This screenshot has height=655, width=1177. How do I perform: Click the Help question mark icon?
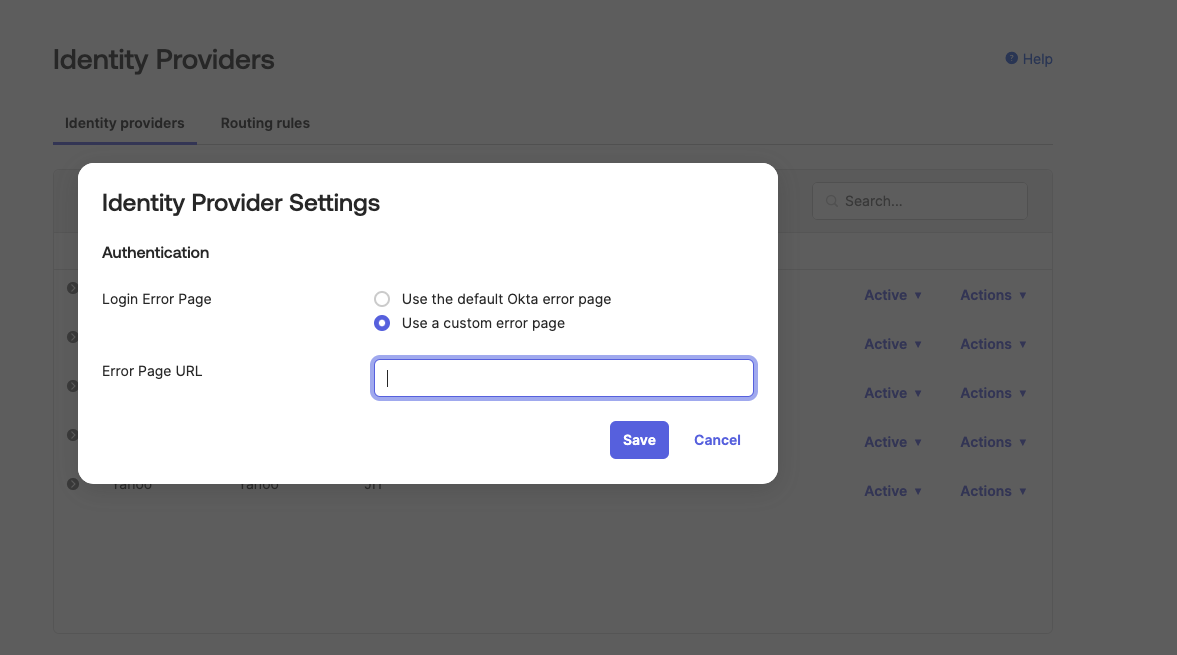pos(1011,59)
